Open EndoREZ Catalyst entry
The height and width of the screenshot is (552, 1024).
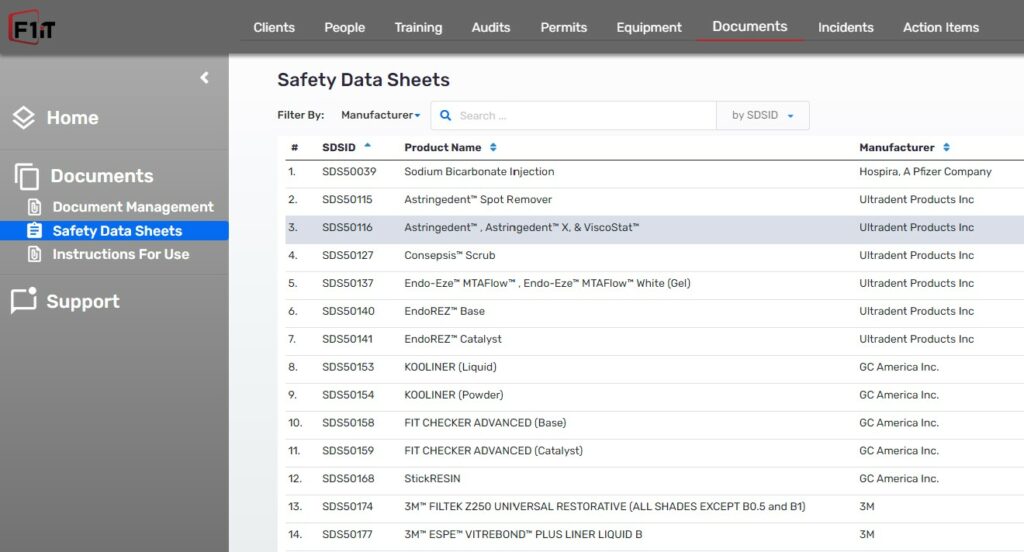[x=453, y=339]
